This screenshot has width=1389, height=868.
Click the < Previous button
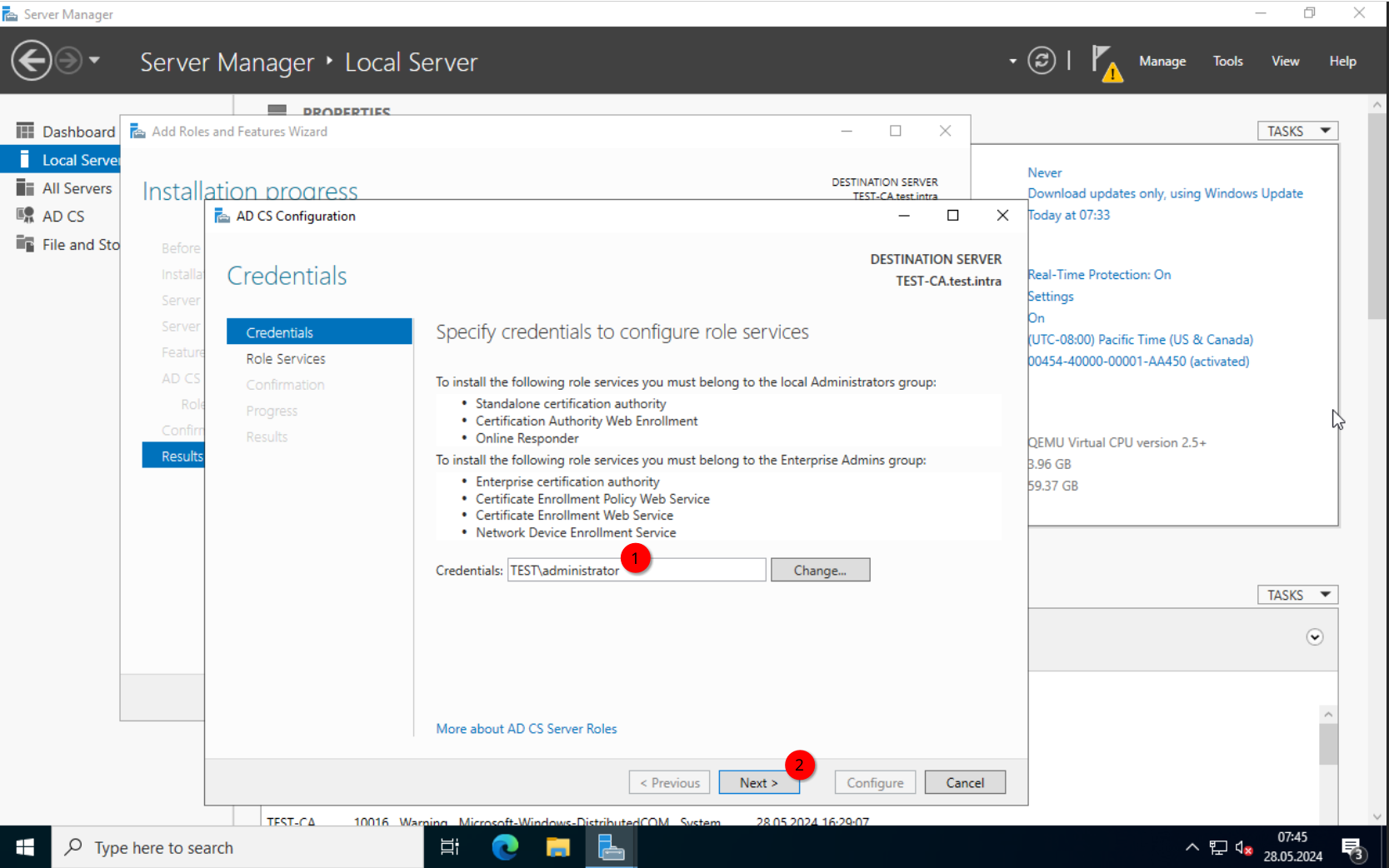pos(670,783)
